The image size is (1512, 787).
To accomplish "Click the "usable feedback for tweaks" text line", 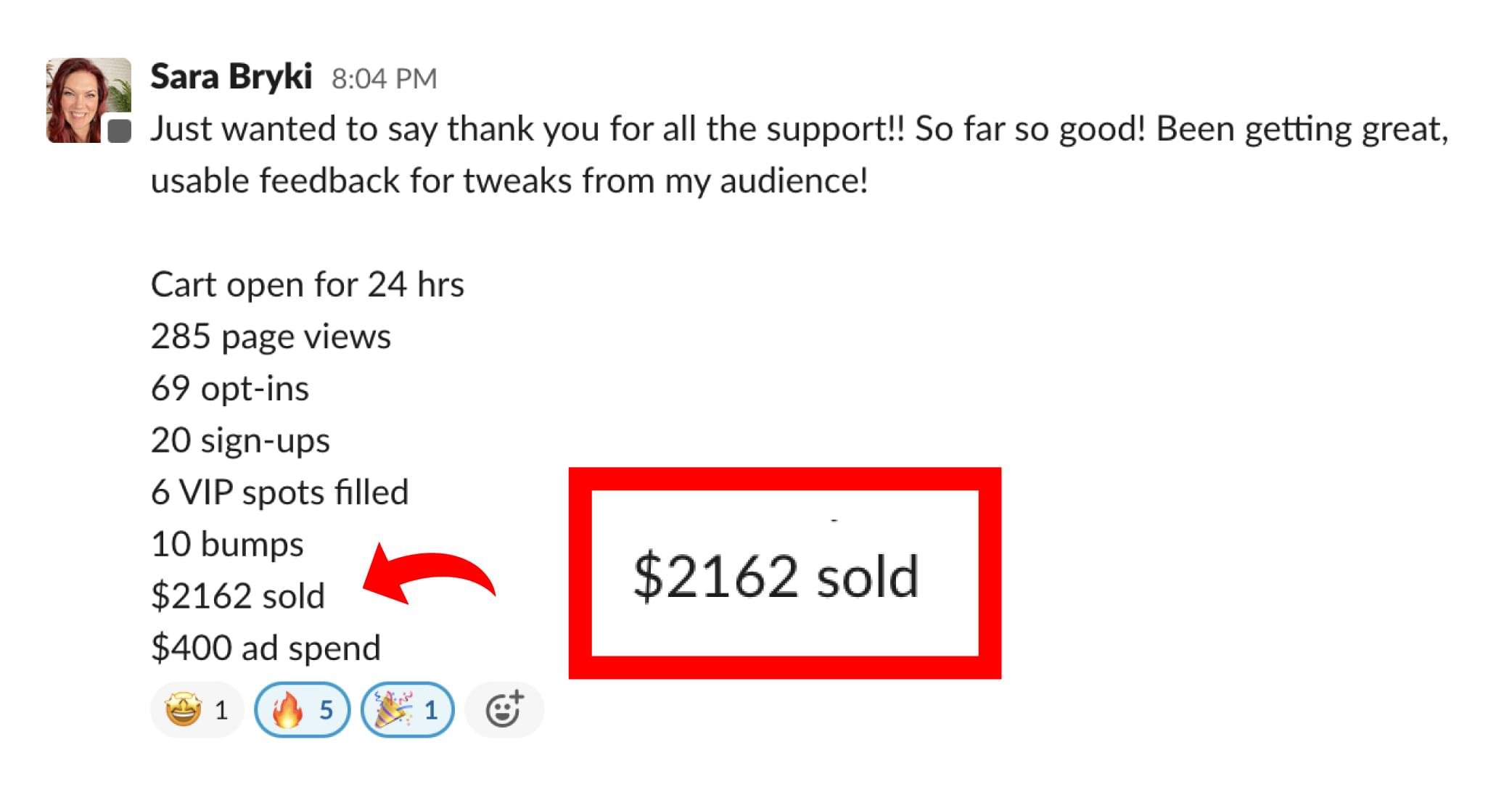I will (x=509, y=181).
